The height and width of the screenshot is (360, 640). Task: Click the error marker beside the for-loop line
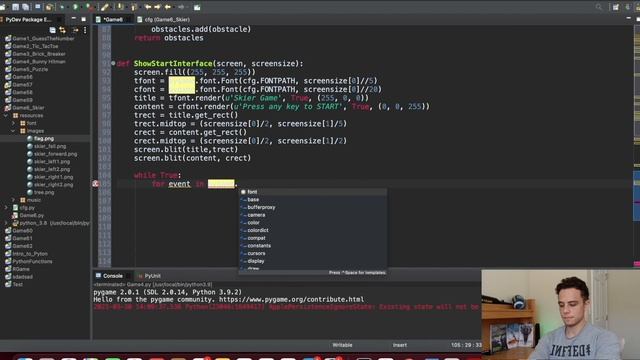coord(96,184)
